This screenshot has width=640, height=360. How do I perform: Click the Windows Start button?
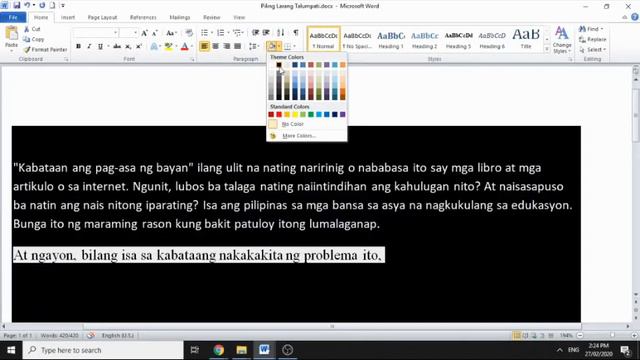click(x=11, y=350)
